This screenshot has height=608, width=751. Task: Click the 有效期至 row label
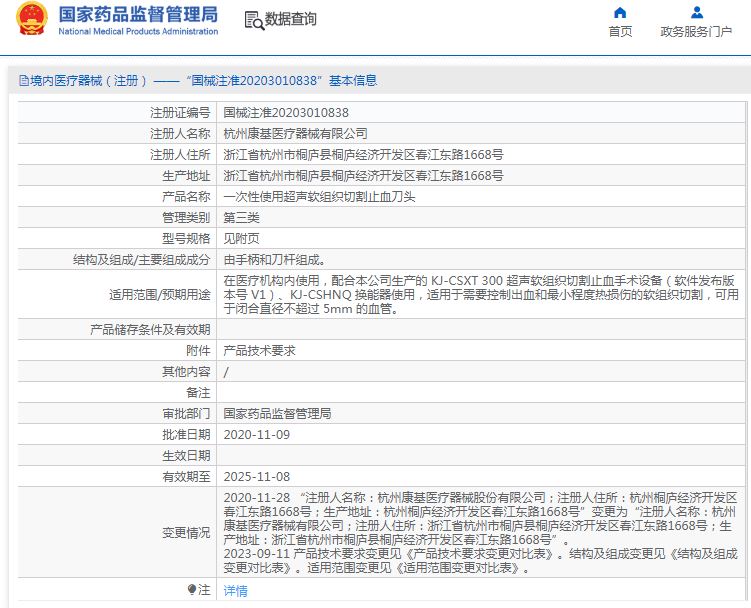[x=186, y=477]
